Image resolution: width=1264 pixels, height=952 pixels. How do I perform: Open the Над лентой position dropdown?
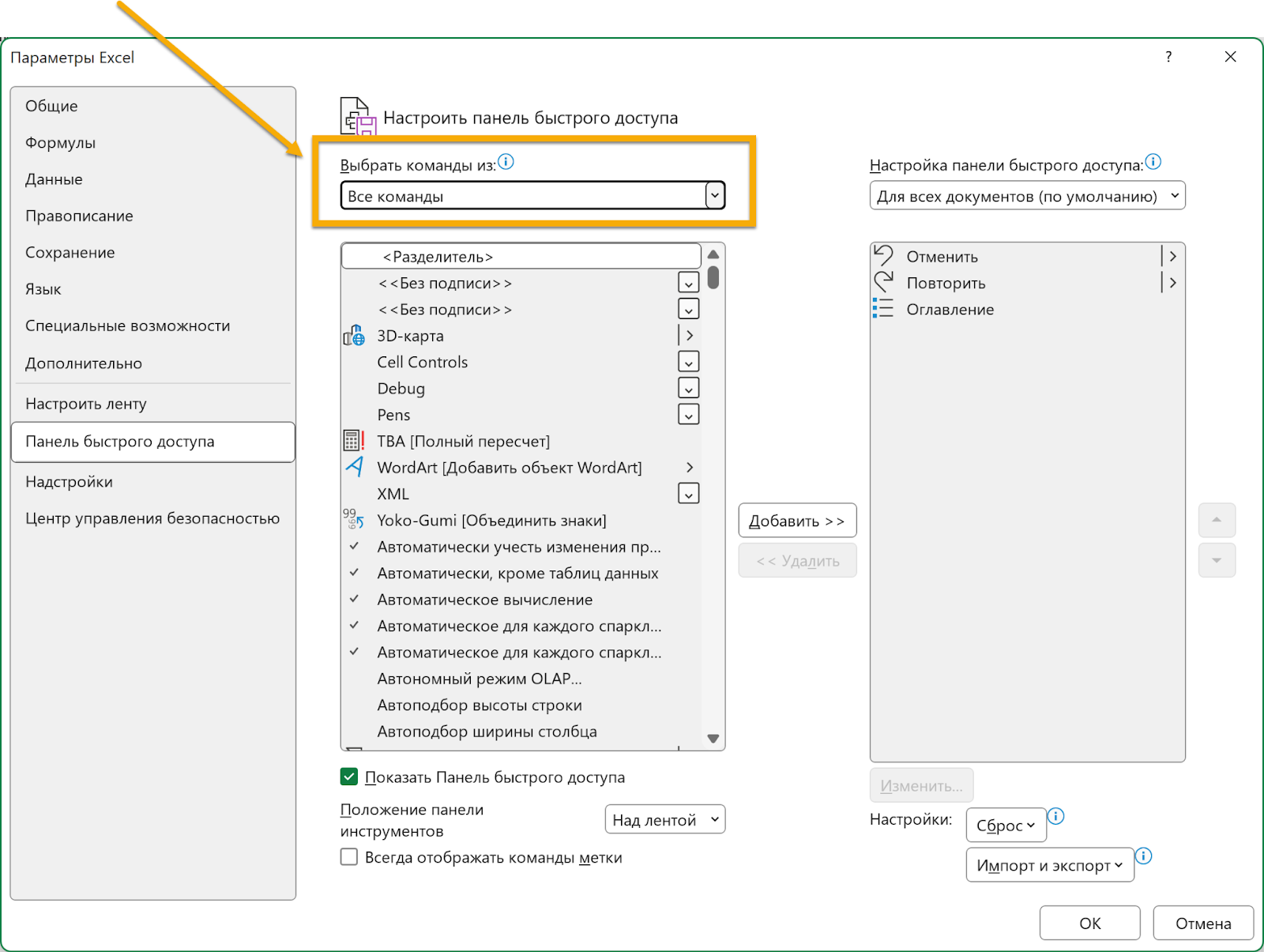coord(664,819)
